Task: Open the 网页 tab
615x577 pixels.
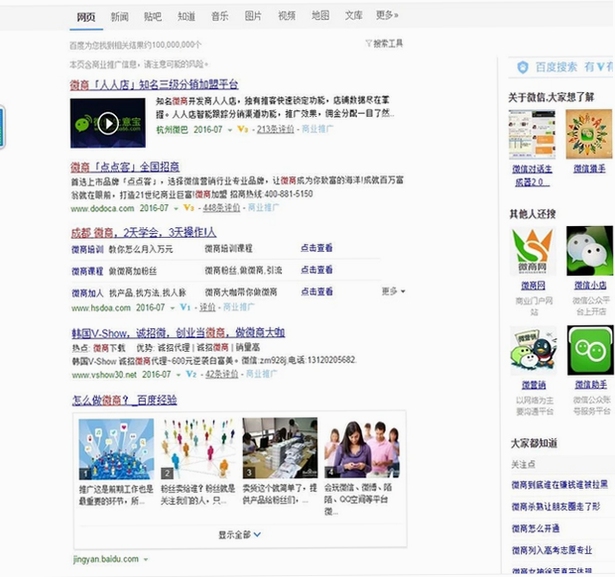Action: coord(86,17)
